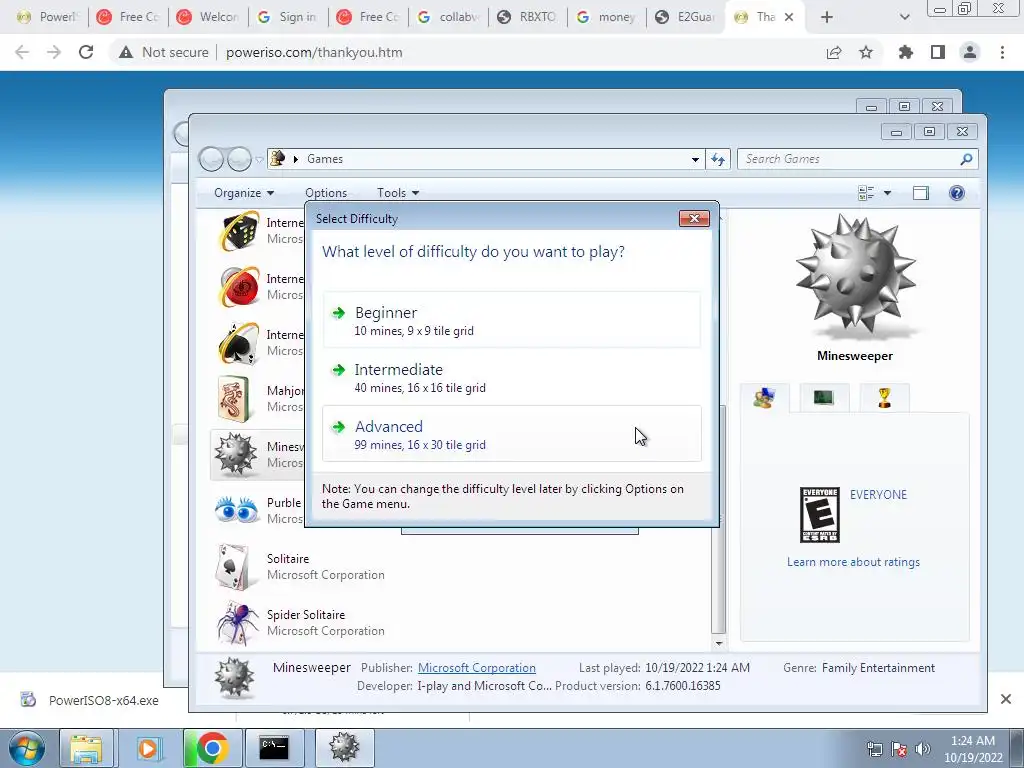Switch to the ratings tab in preview pane
Viewport: 1024px width, 768px height.
[764, 398]
